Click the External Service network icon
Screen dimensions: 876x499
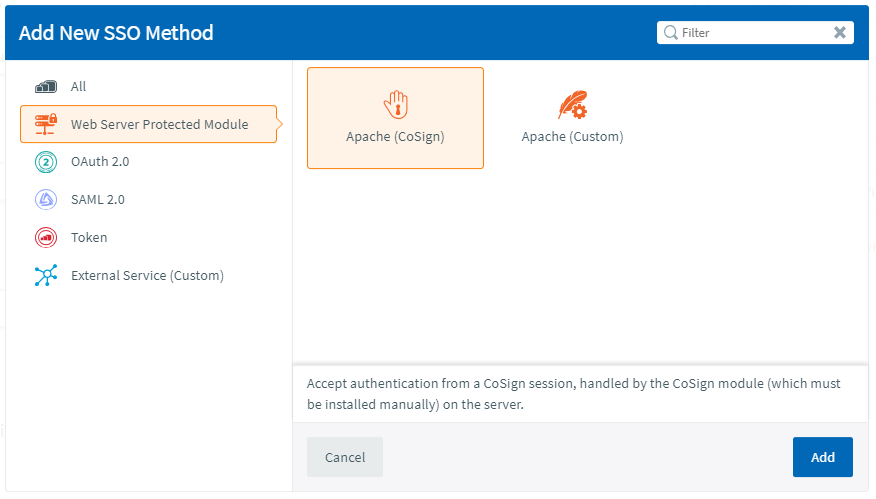coord(47,276)
